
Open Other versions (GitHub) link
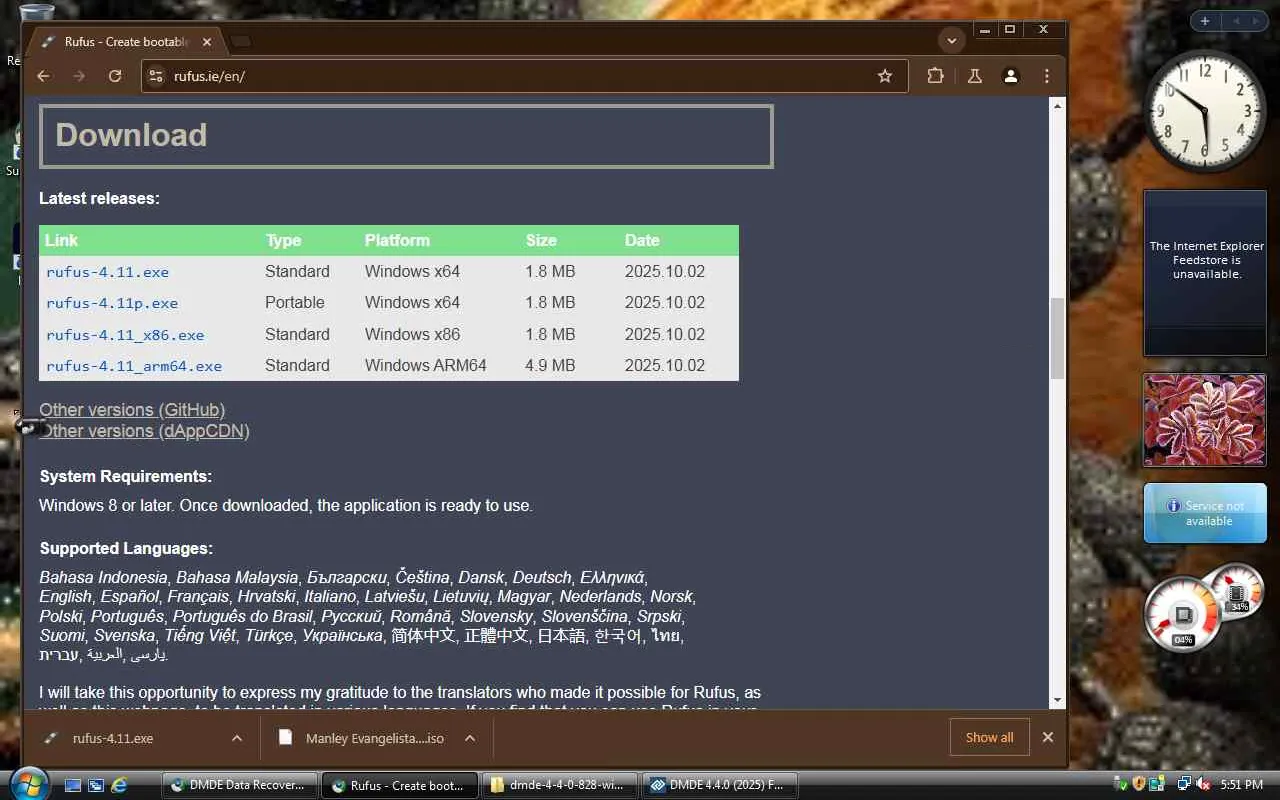pyautogui.click(x=132, y=410)
